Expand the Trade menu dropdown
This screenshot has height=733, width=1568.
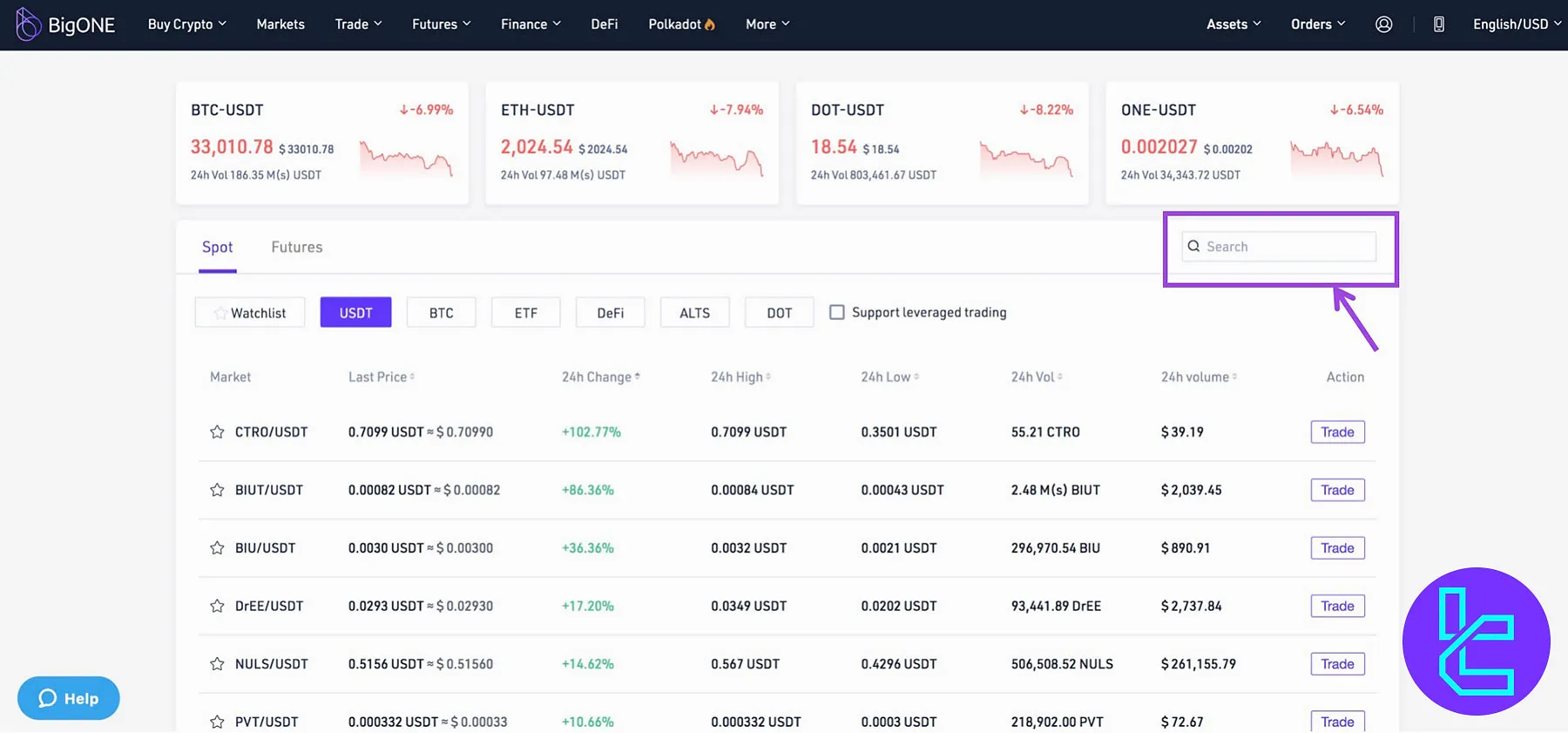pyautogui.click(x=359, y=24)
